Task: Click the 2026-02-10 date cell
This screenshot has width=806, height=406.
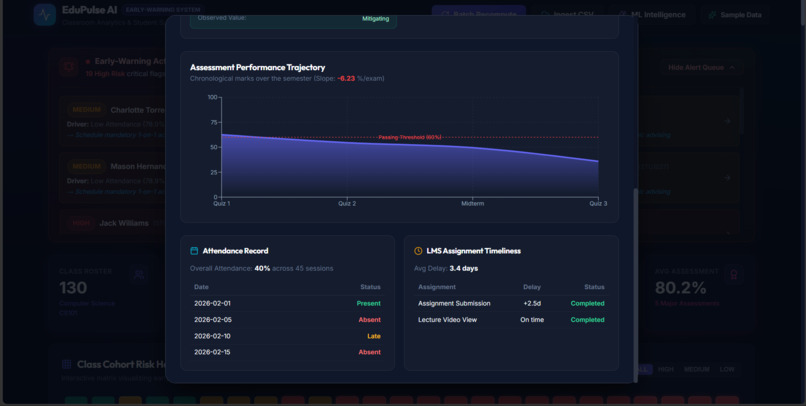Action: (212, 336)
